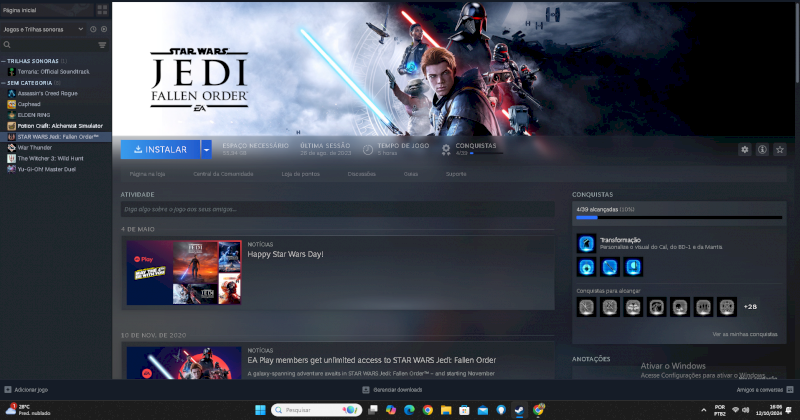Viewport: 800px width, 420px height.
Task: Click the achievements progress bar
Action: [x=679, y=216]
